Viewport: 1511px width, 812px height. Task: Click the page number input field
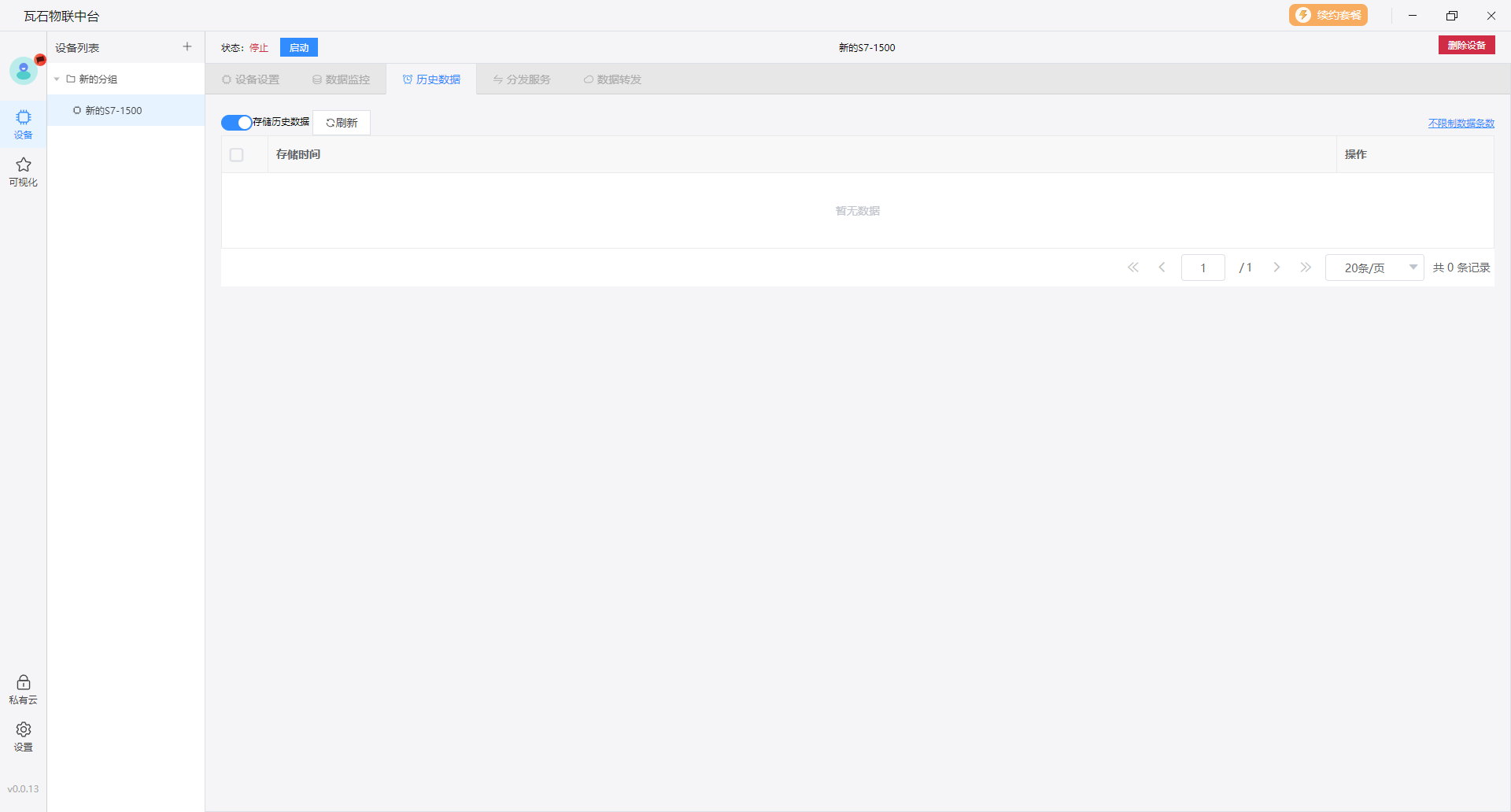1203,268
